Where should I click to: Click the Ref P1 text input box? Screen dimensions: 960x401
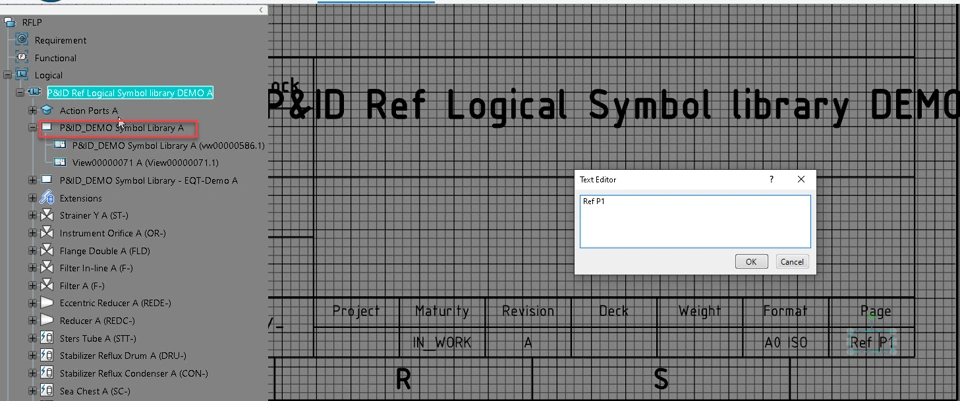point(695,222)
